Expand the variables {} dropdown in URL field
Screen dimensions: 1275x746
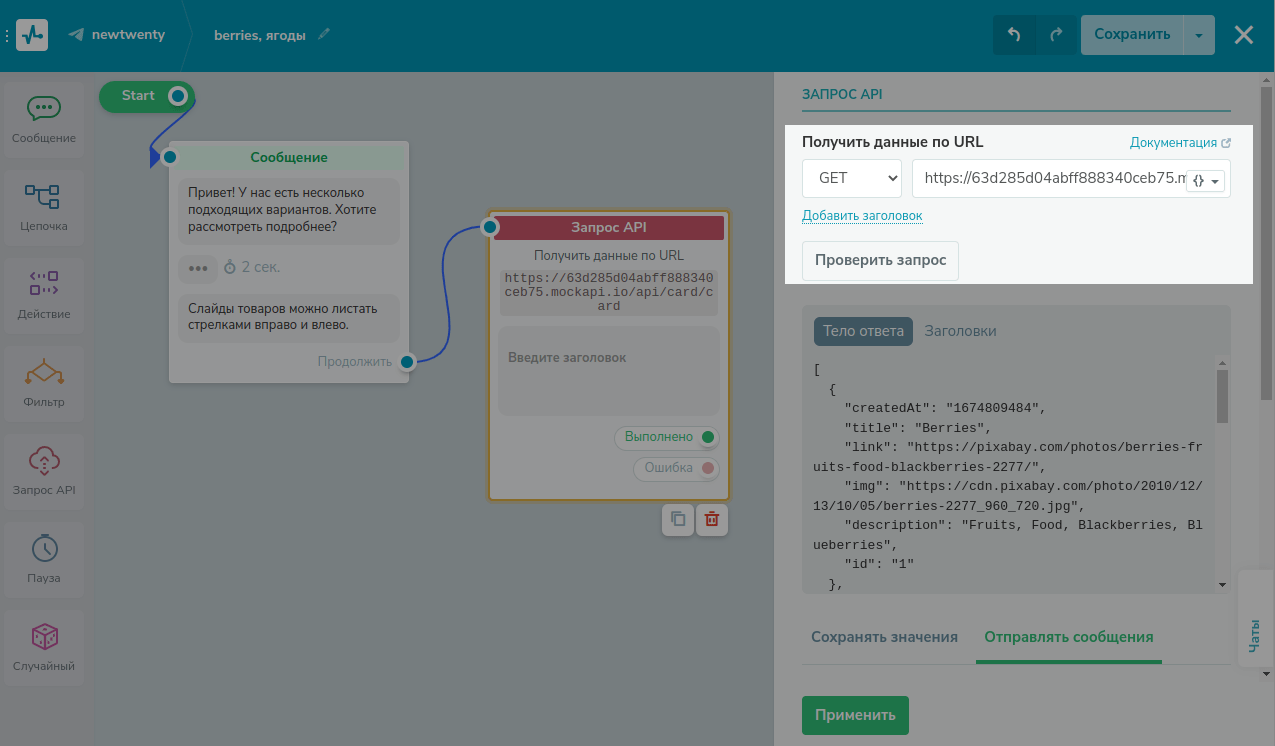(x=1206, y=181)
